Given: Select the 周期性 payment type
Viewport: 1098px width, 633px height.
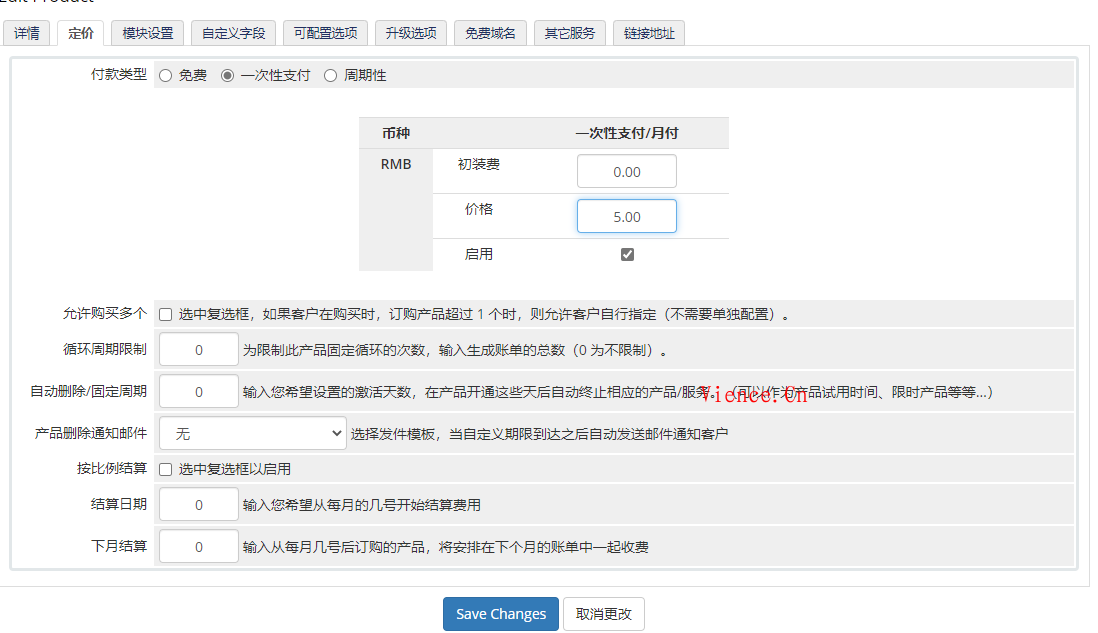Looking at the screenshot, I should (x=330, y=75).
